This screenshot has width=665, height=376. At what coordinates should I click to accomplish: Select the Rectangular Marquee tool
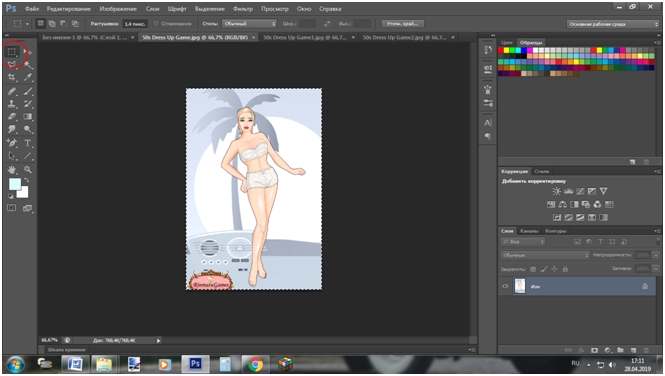click(11, 52)
